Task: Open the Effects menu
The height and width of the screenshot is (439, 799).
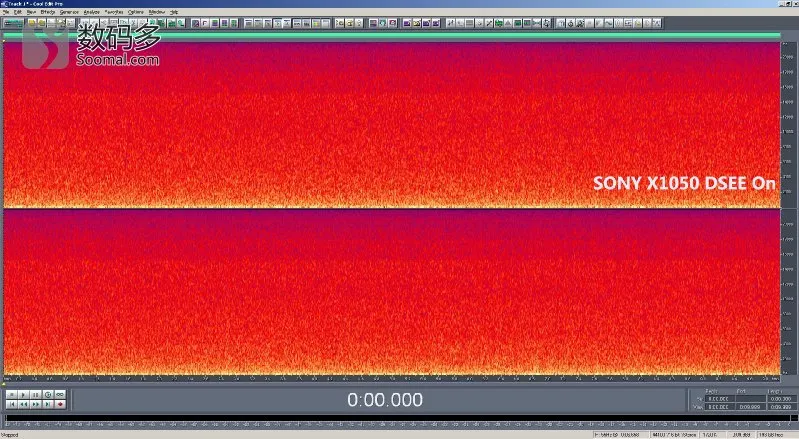Action: [x=48, y=12]
